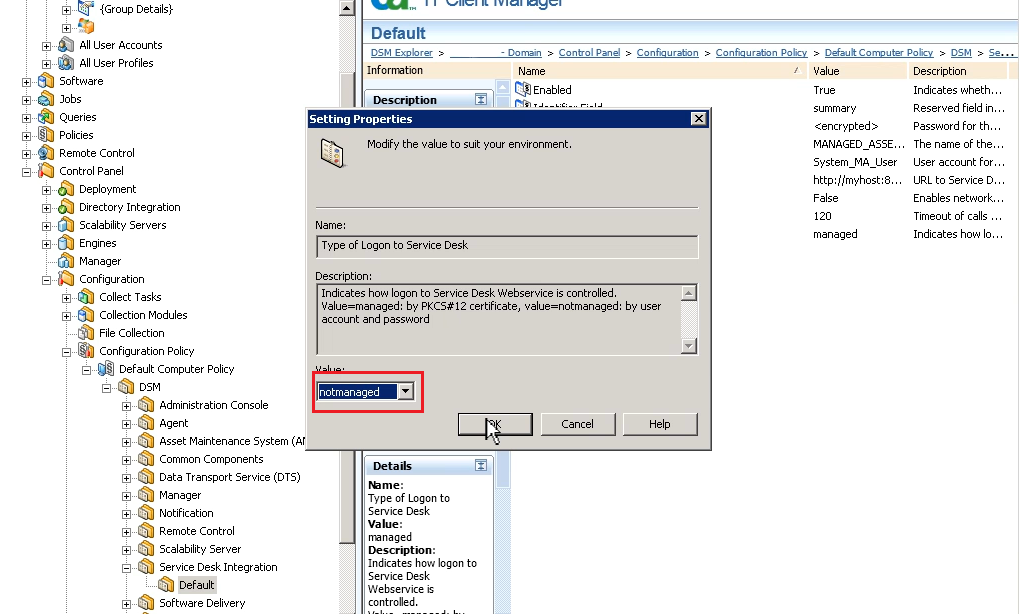This screenshot has height=614, width=1019.
Task: Follow the Configuration Policy breadcrumb link
Action: coord(761,53)
